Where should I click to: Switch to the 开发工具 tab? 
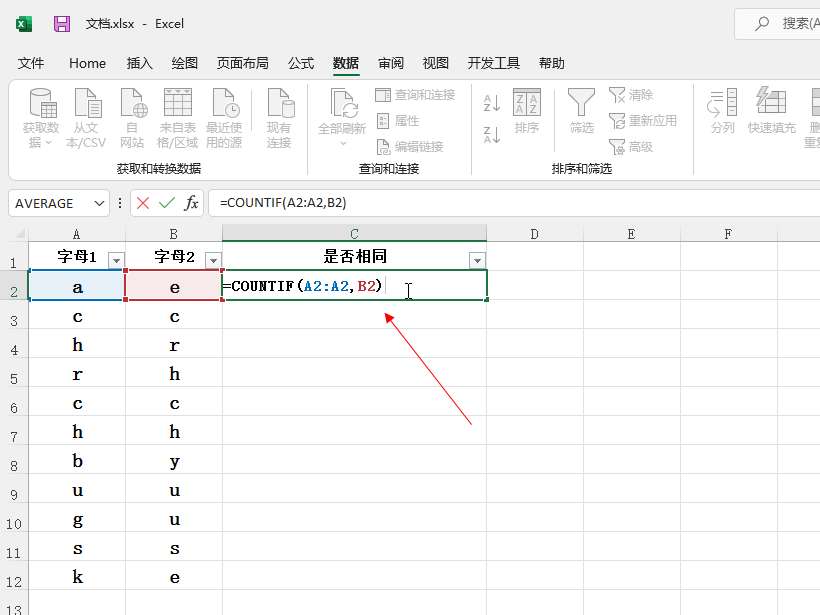click(494, 63)
